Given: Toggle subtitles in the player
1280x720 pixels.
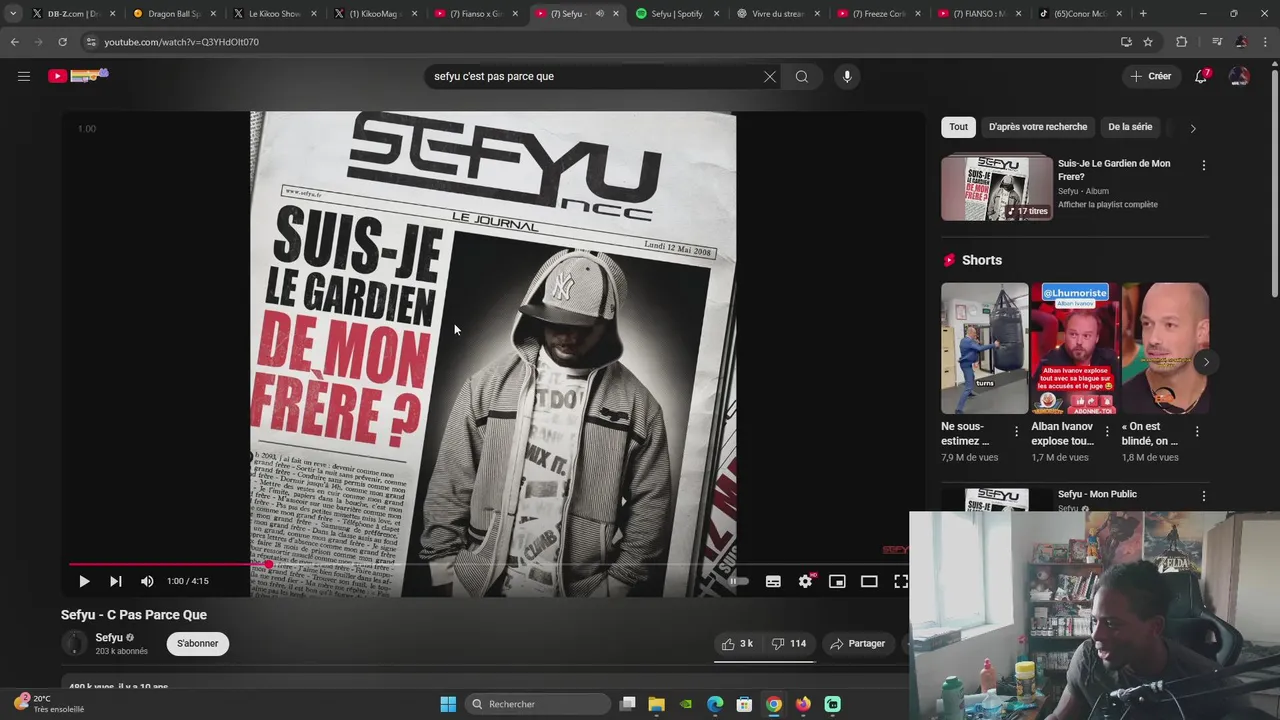Looking at the screenshot, I should click(773, 581).
